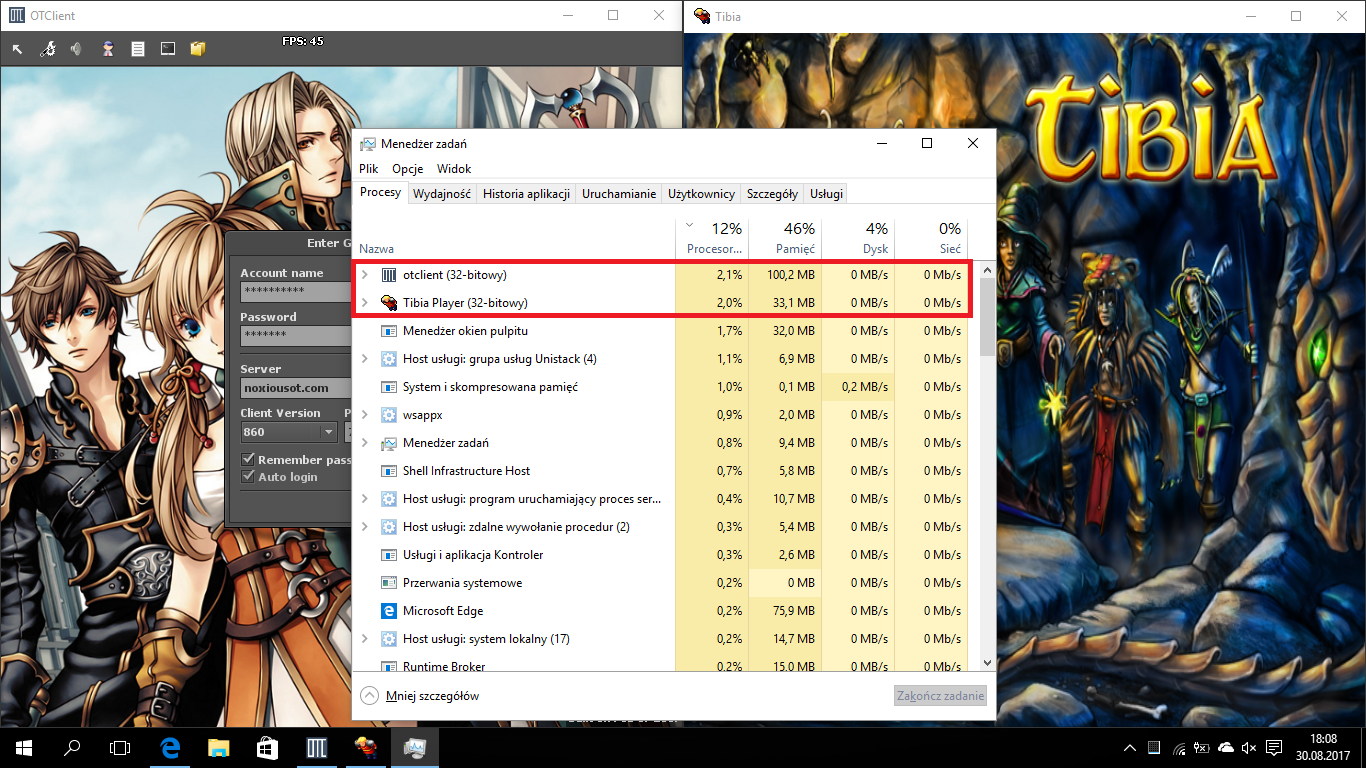Switch to Tibia via its taskbar icon
Image resolution: width=1366 pixels, height=768 pixels.
(365, 747)
